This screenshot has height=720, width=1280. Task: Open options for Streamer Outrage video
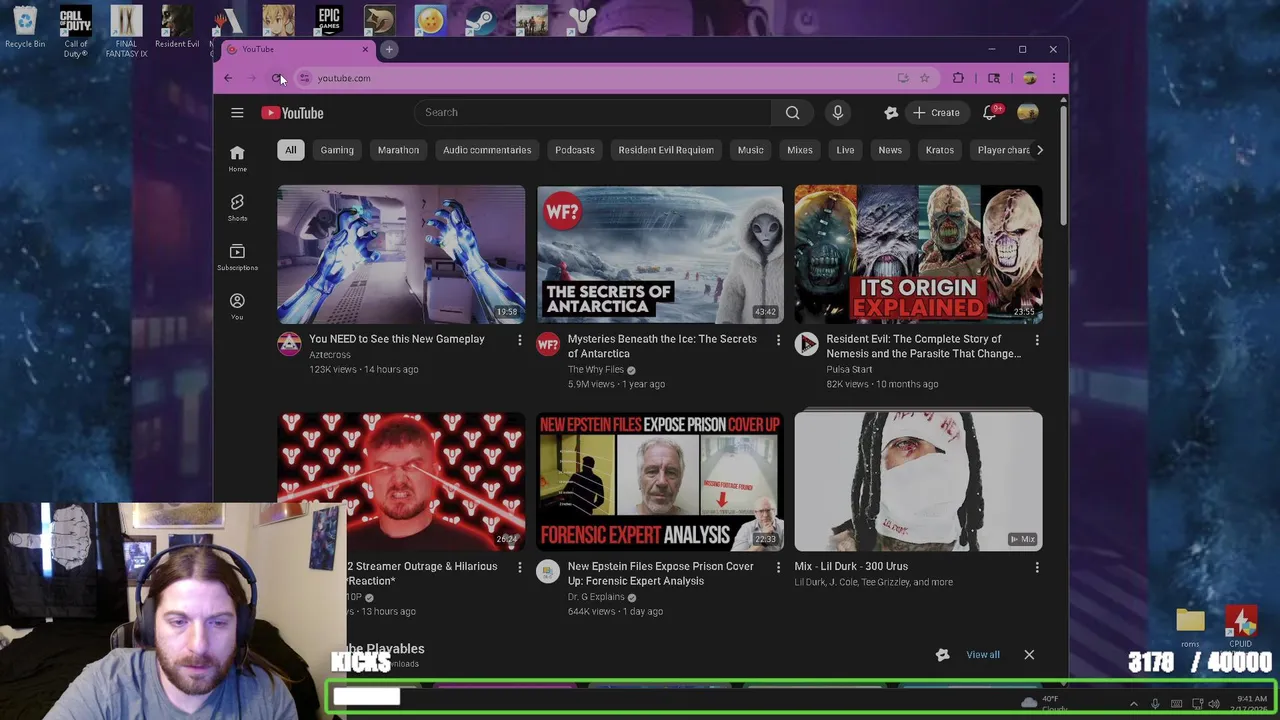coord(519,567)
